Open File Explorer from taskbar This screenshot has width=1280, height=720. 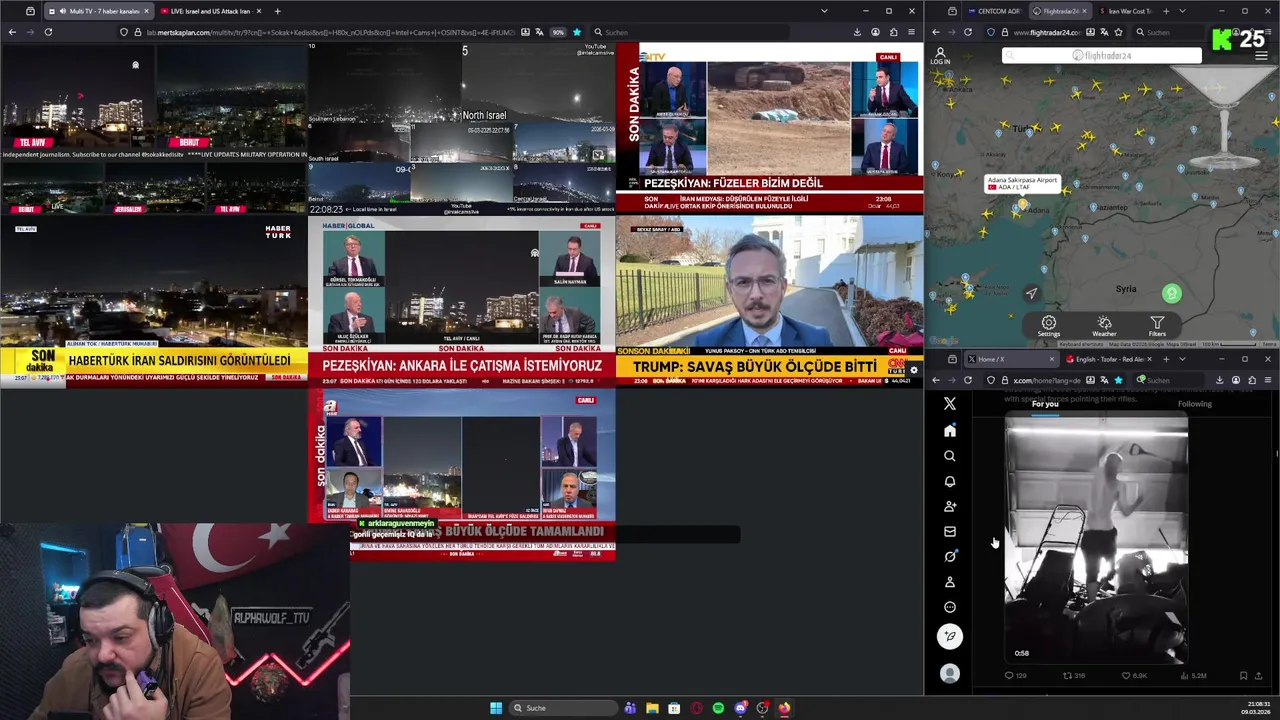click(x=652, y=708)
